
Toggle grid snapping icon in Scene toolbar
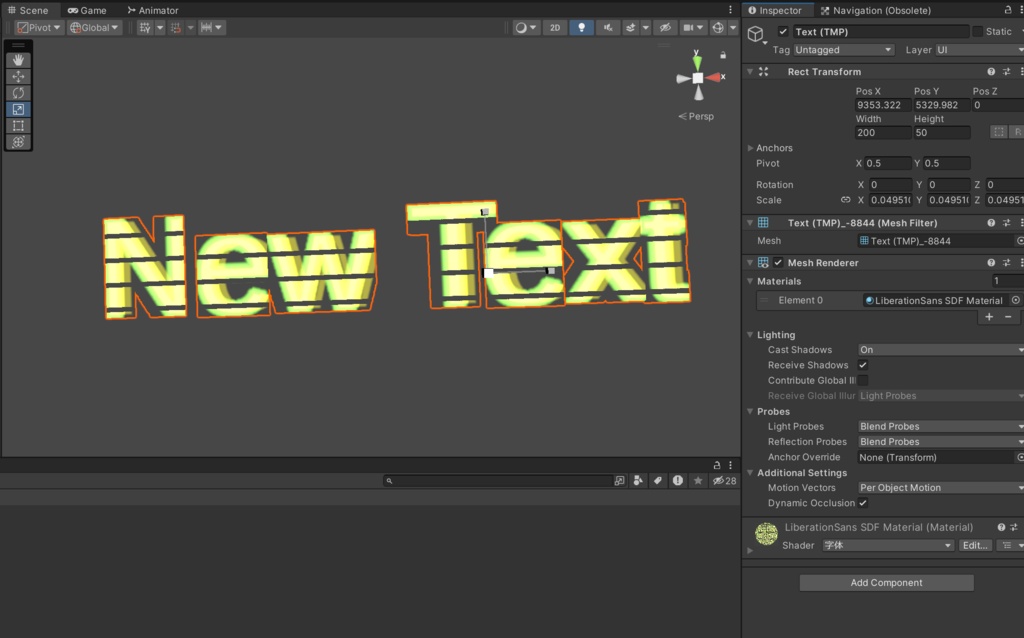(x=145, y=27)
